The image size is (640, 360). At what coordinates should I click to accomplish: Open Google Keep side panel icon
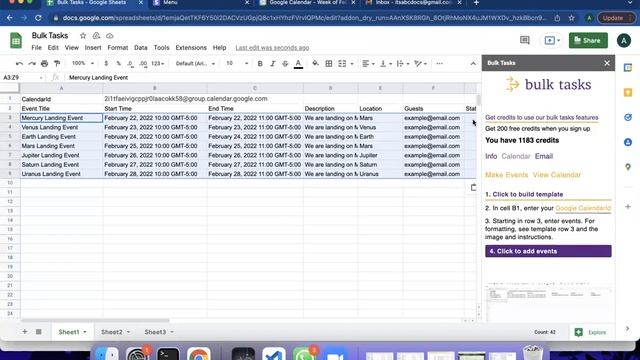tap(628, 93)
